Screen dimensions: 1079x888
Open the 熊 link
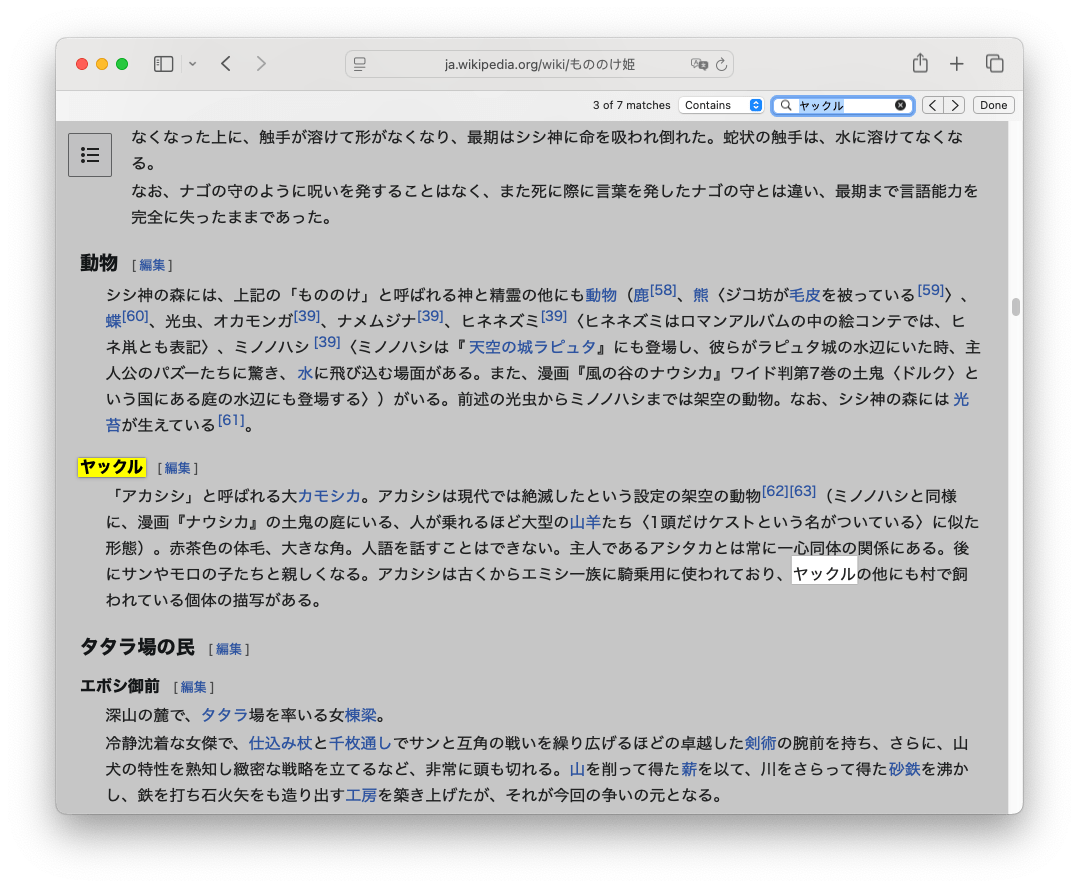(x=701, y=295)
